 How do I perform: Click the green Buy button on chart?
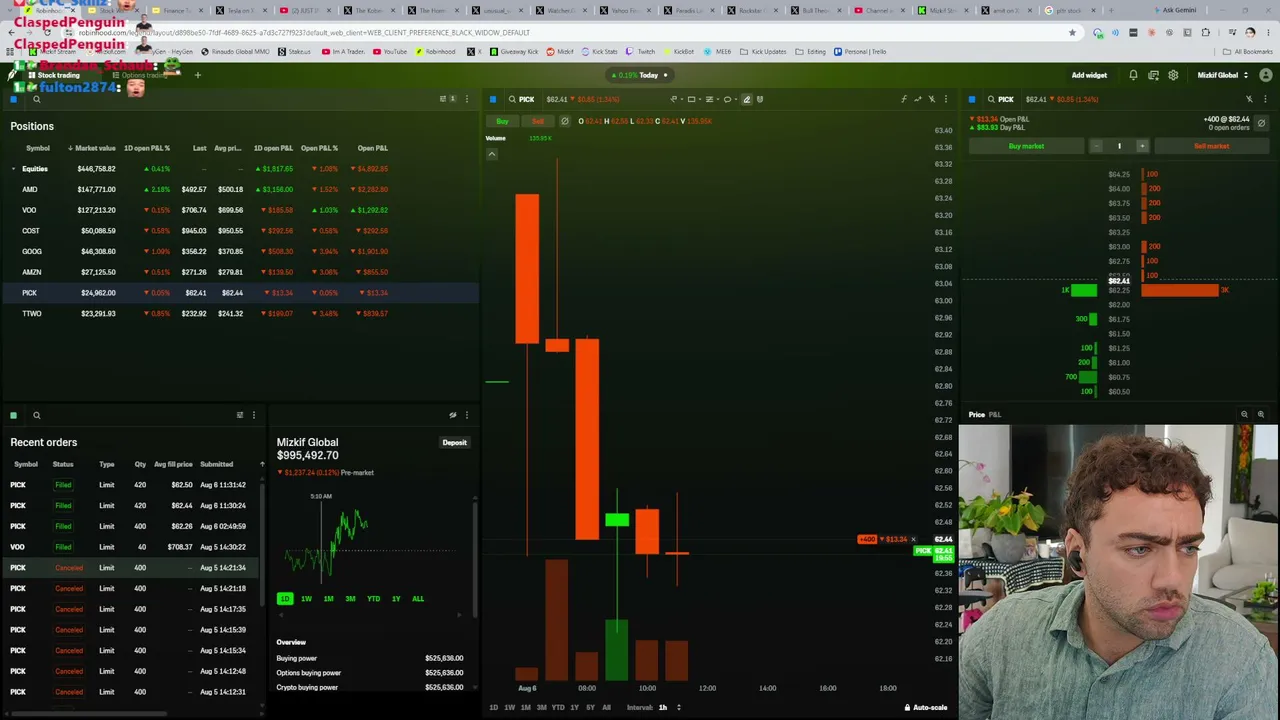click(502, 121)
